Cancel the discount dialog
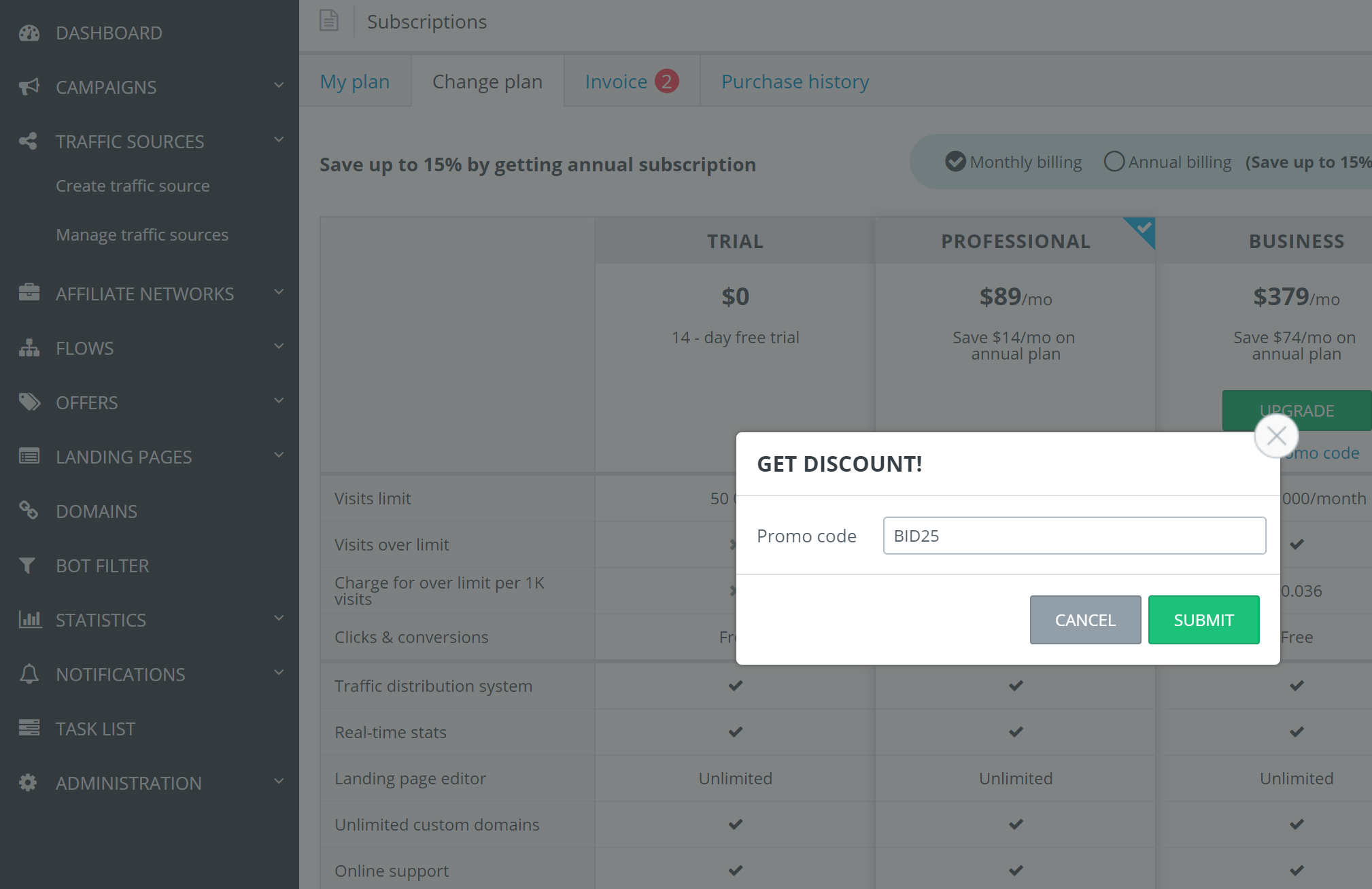The image size is (1372, 889). [x=1085, y=619]
